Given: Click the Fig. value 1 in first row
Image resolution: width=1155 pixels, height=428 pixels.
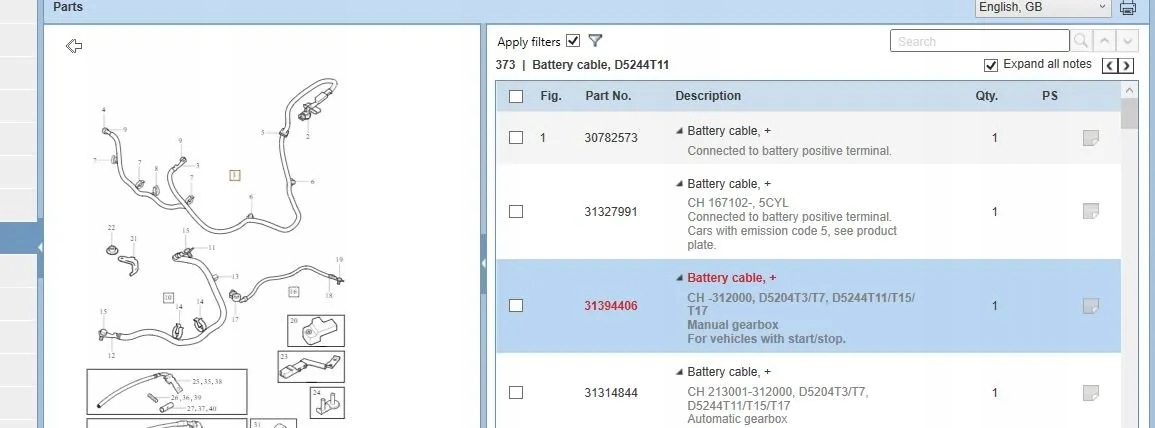Looking at the screenshot, I should point(543,138).
